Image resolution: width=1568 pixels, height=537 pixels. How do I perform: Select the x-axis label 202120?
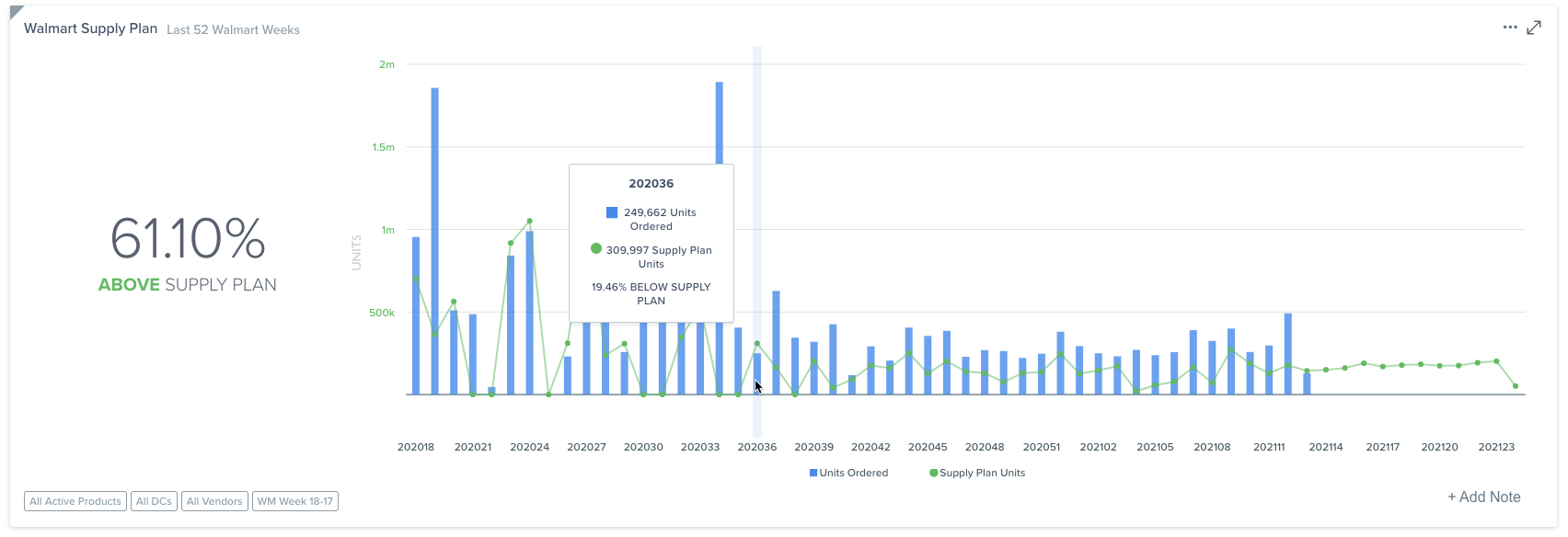tap(1439, 447)
